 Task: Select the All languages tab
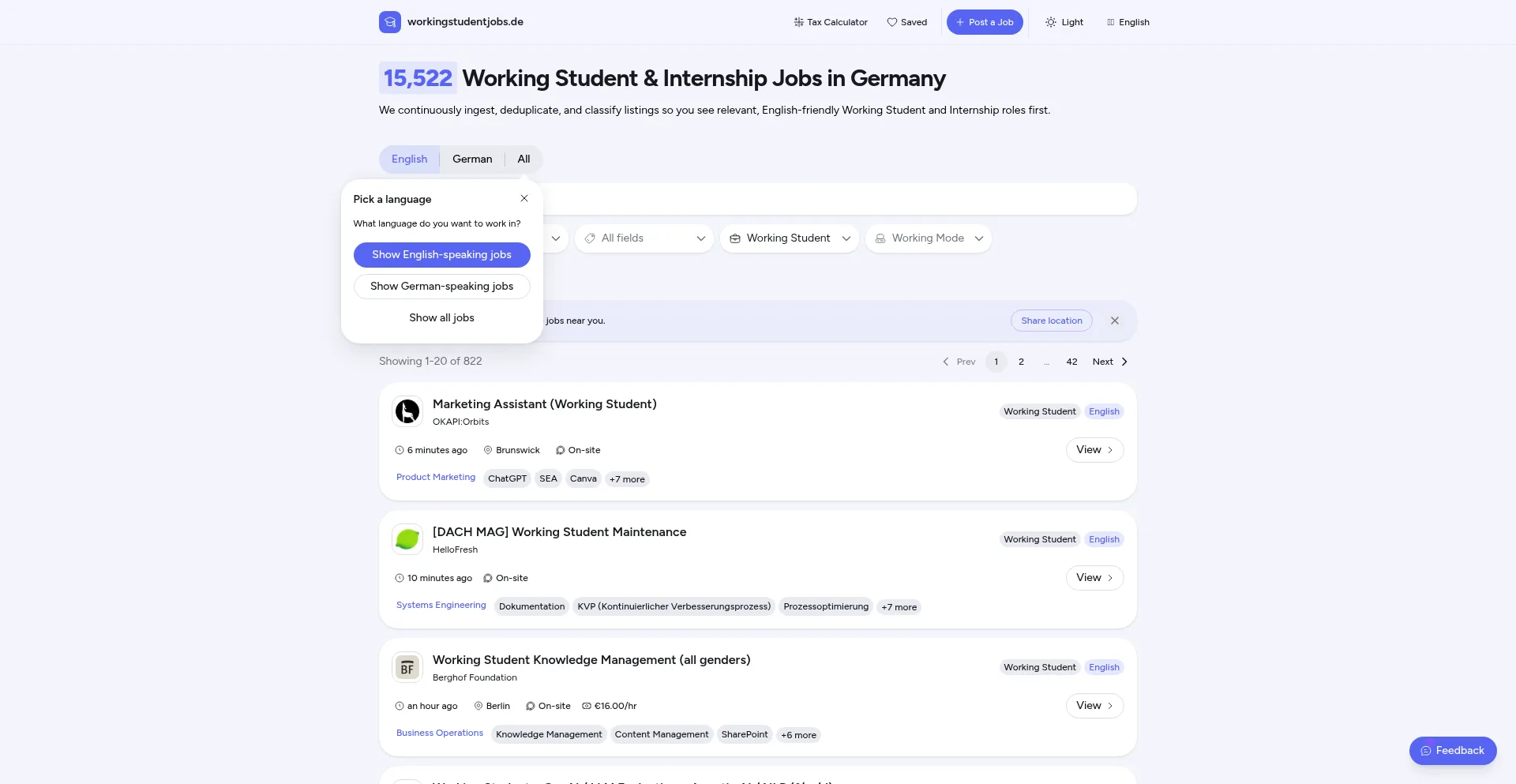(x=523, y=159)
